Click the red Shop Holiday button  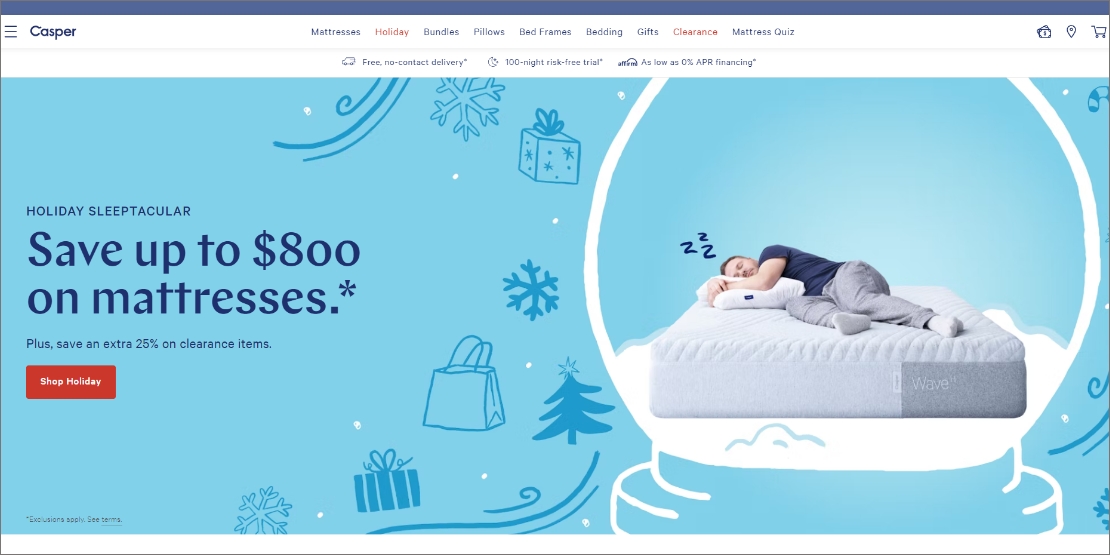(71, 382)
